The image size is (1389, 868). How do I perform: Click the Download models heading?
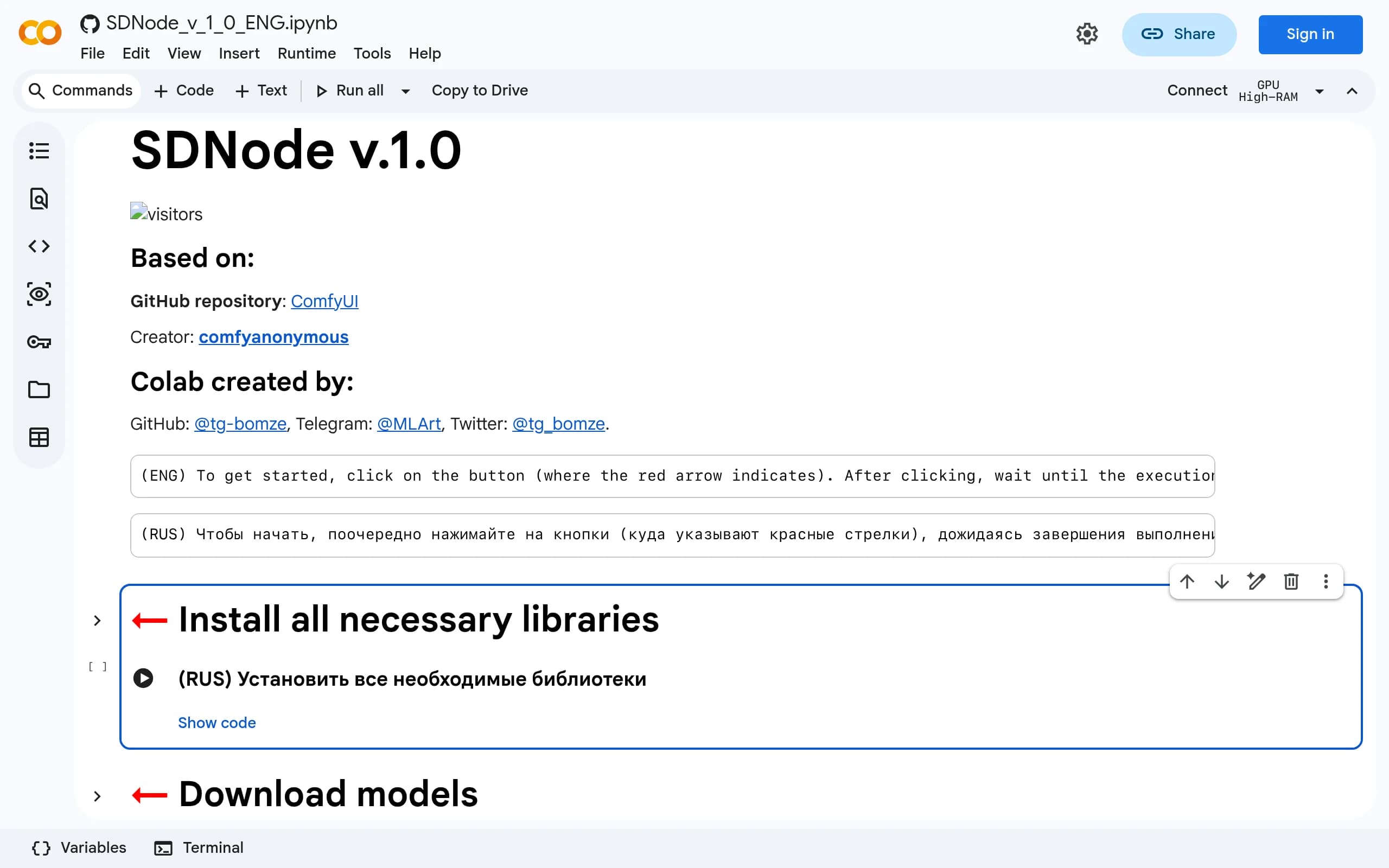328,795
